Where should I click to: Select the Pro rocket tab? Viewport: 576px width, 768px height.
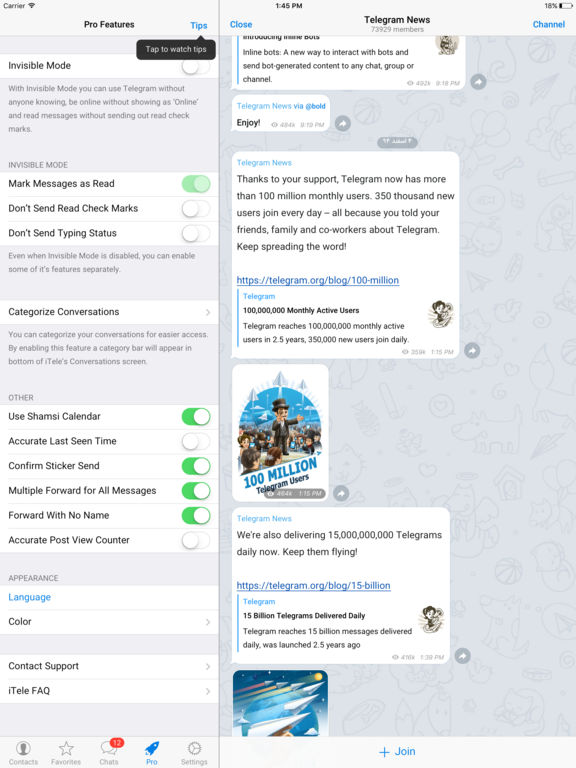coord(152,752)
